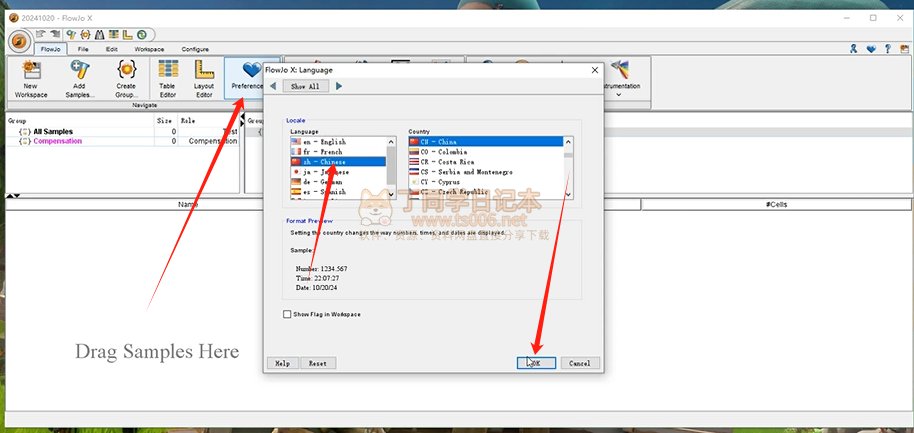Select the Compensation group
914x433 pixels.
(58, 141)
